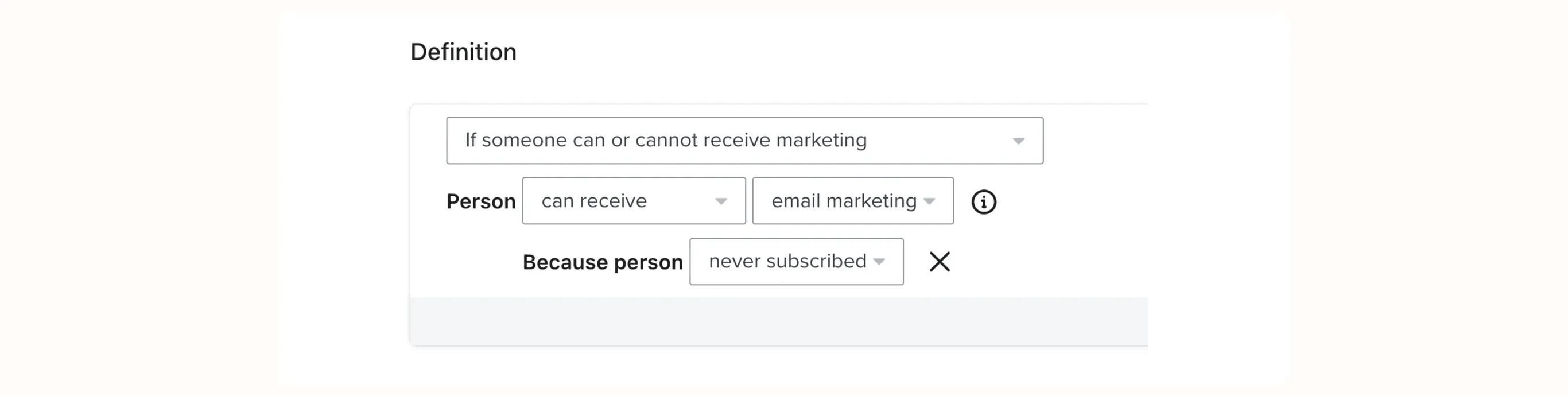The image size is (1568, 396).
Task: Click the info icon next to email marketing
Action: (x=985, y=201)
